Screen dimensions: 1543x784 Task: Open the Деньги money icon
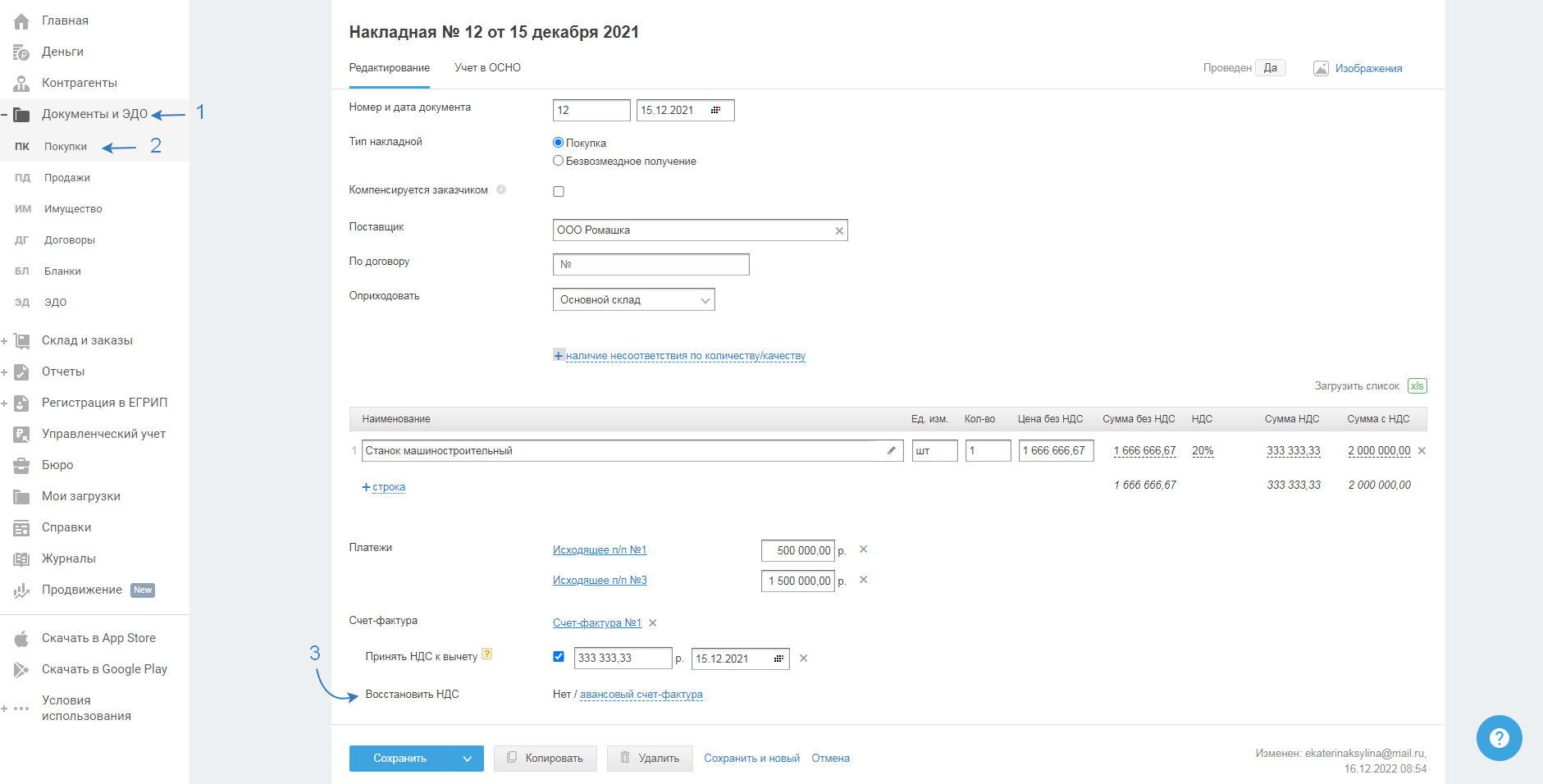pos(21,52)
